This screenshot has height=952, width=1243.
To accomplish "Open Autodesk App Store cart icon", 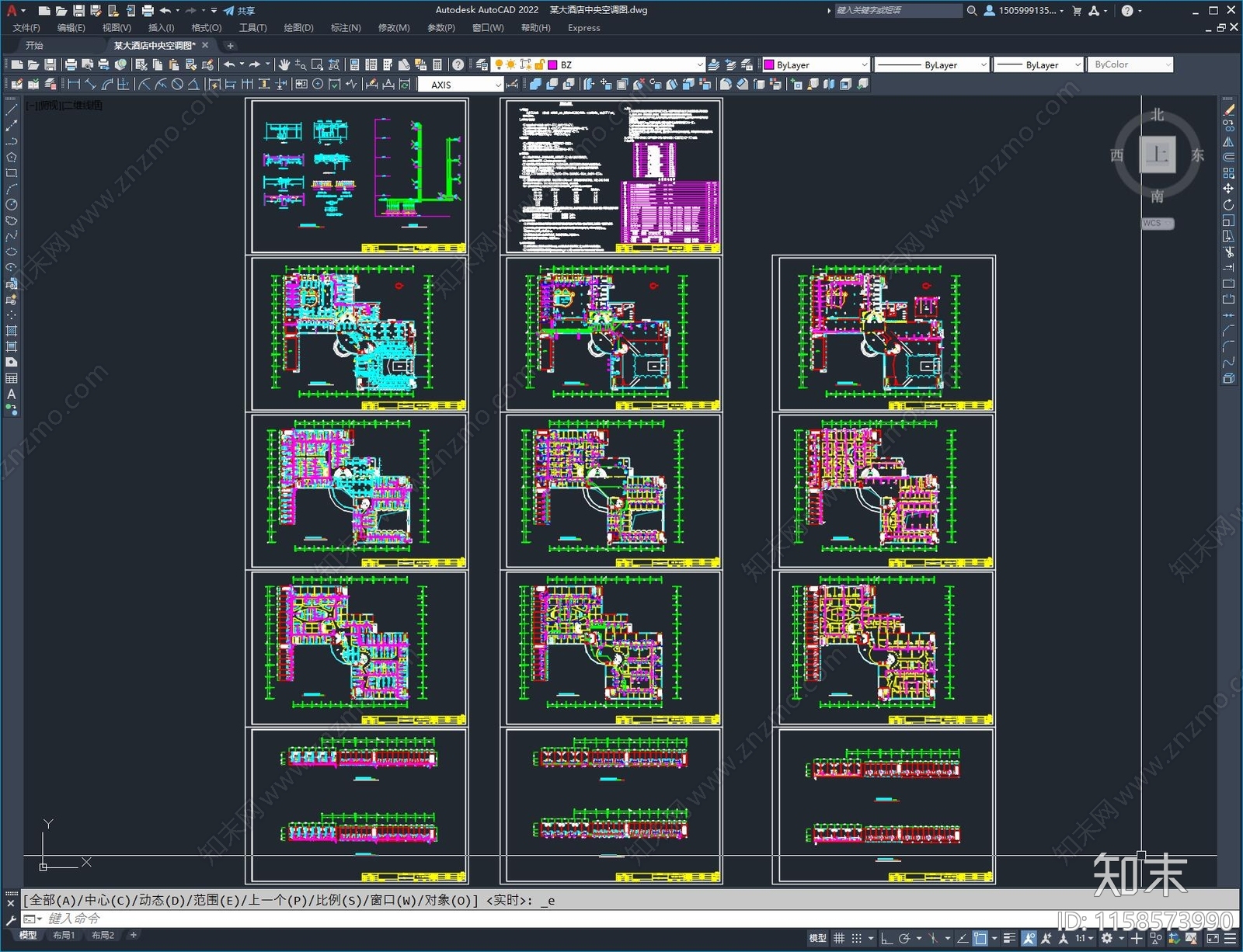I will 1077,11.
